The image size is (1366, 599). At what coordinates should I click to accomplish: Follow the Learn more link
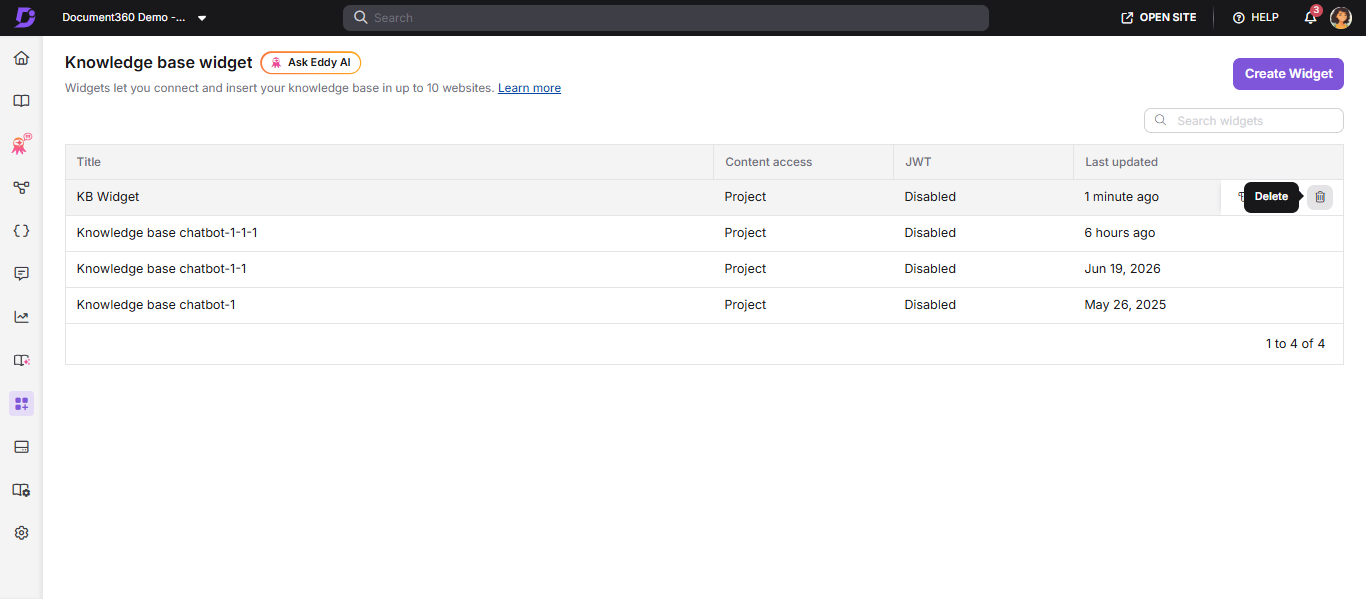tap(529, 88)
